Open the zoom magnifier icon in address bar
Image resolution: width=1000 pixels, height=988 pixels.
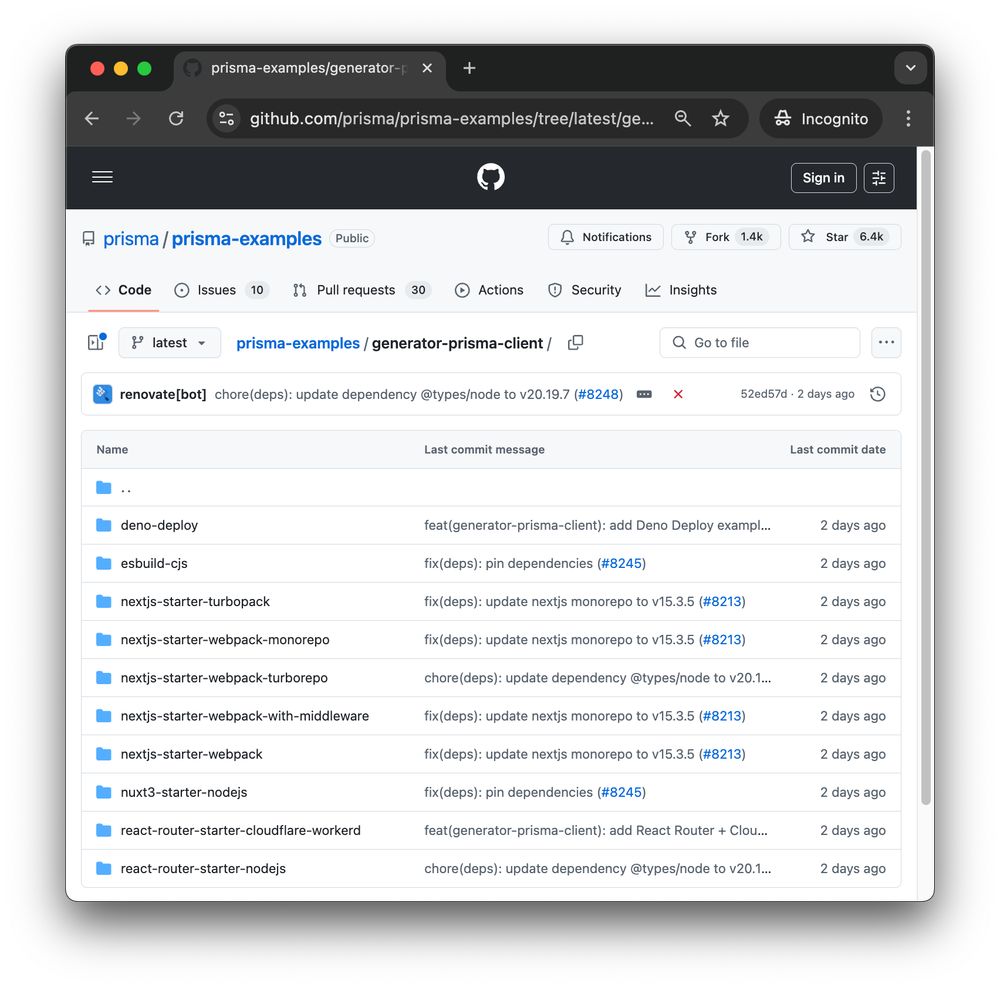click(x=682, y=119)
